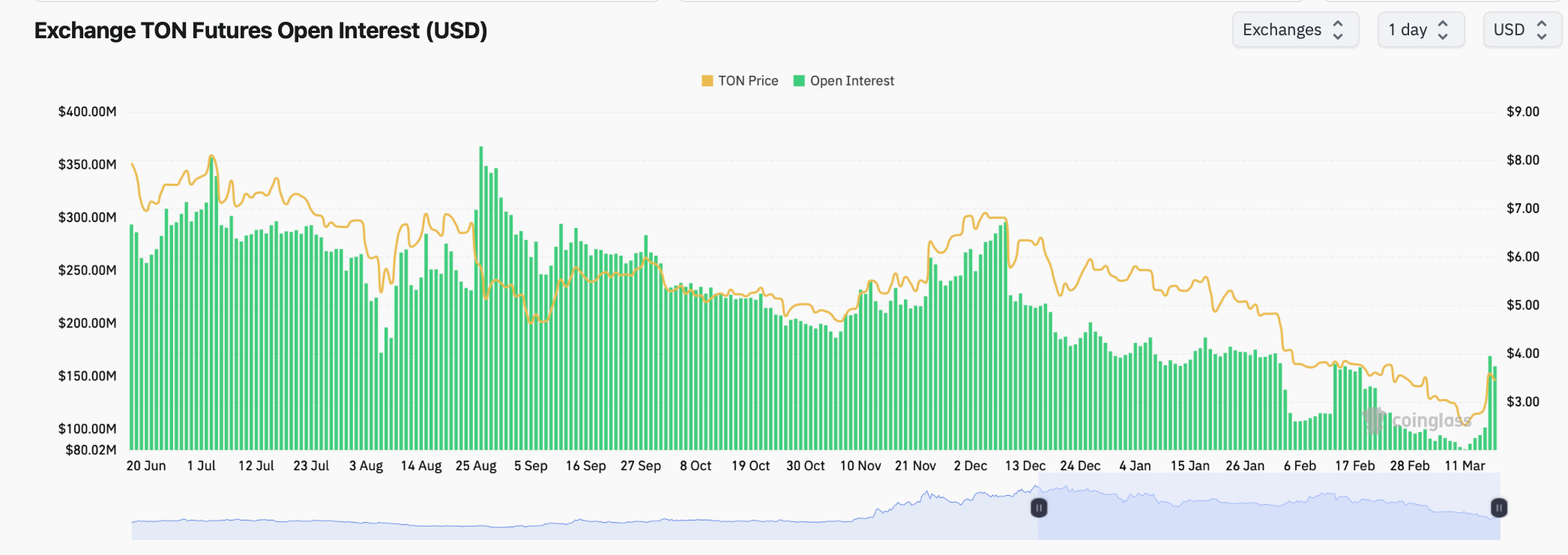Click the 6 Feb date label
The height and width of the screenshot is (555, 1568).
click(1300, 466)
